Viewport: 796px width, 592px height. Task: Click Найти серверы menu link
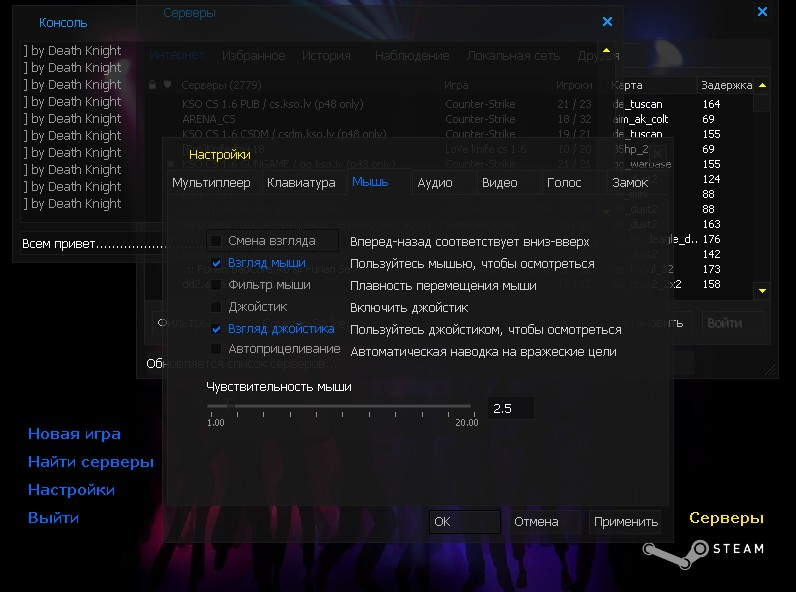point(91,462)
